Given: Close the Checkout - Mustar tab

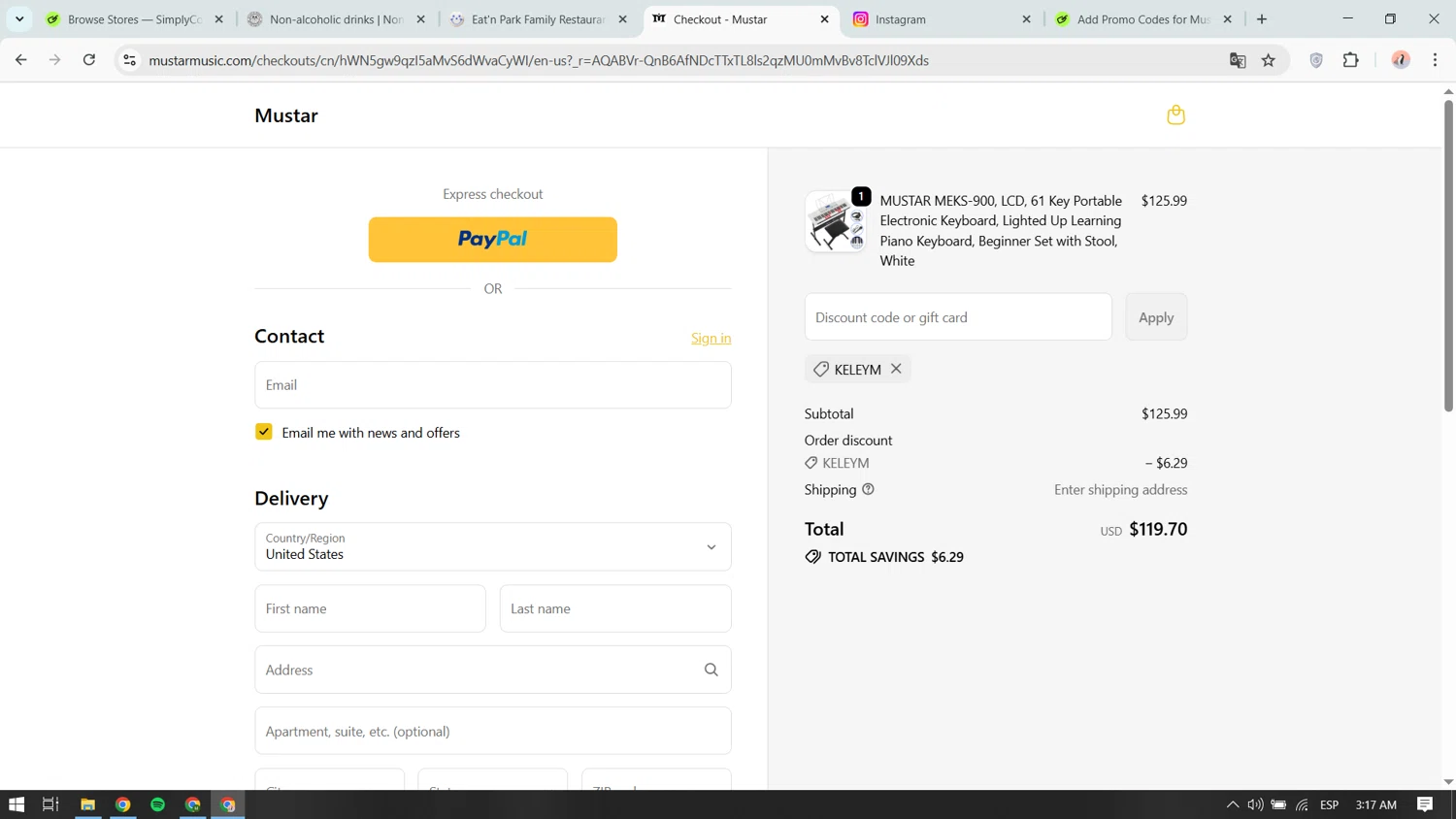Looking at the screenshot, I should pyautogui.click(x=825, y=19).
